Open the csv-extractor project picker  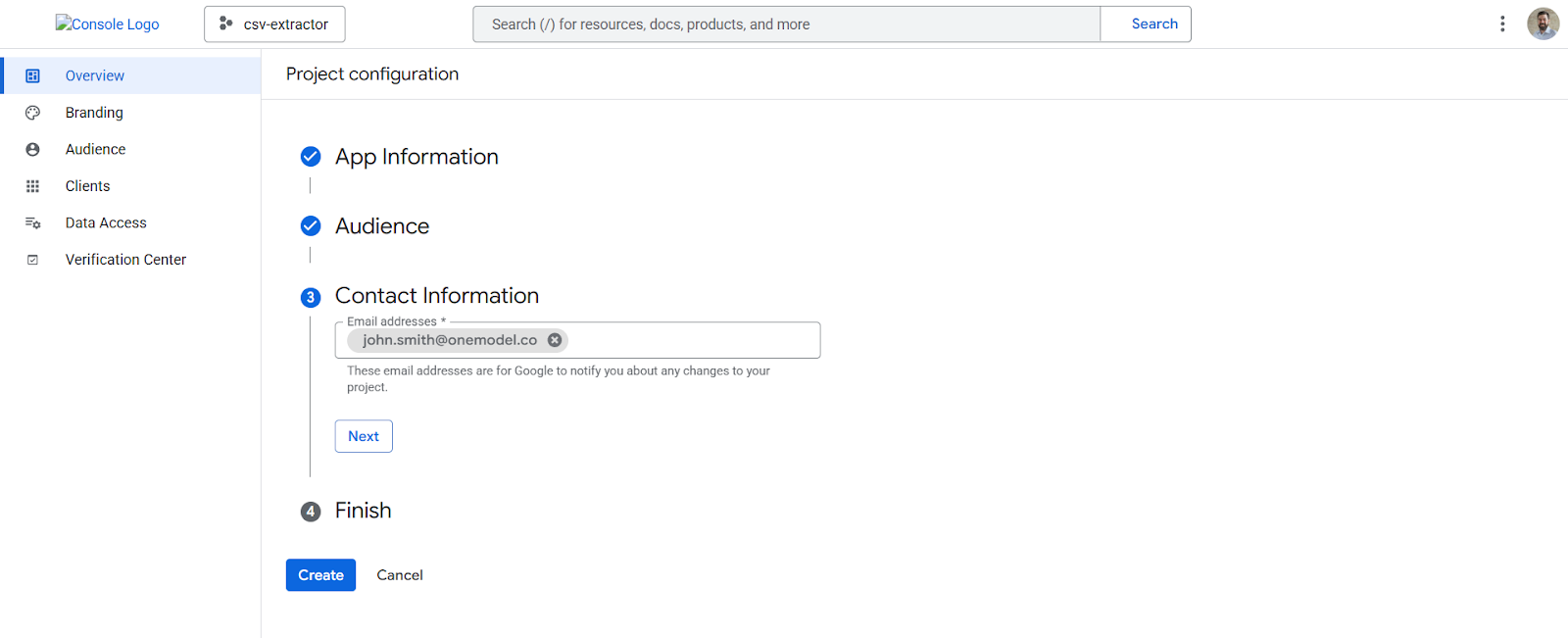(274, 25)
